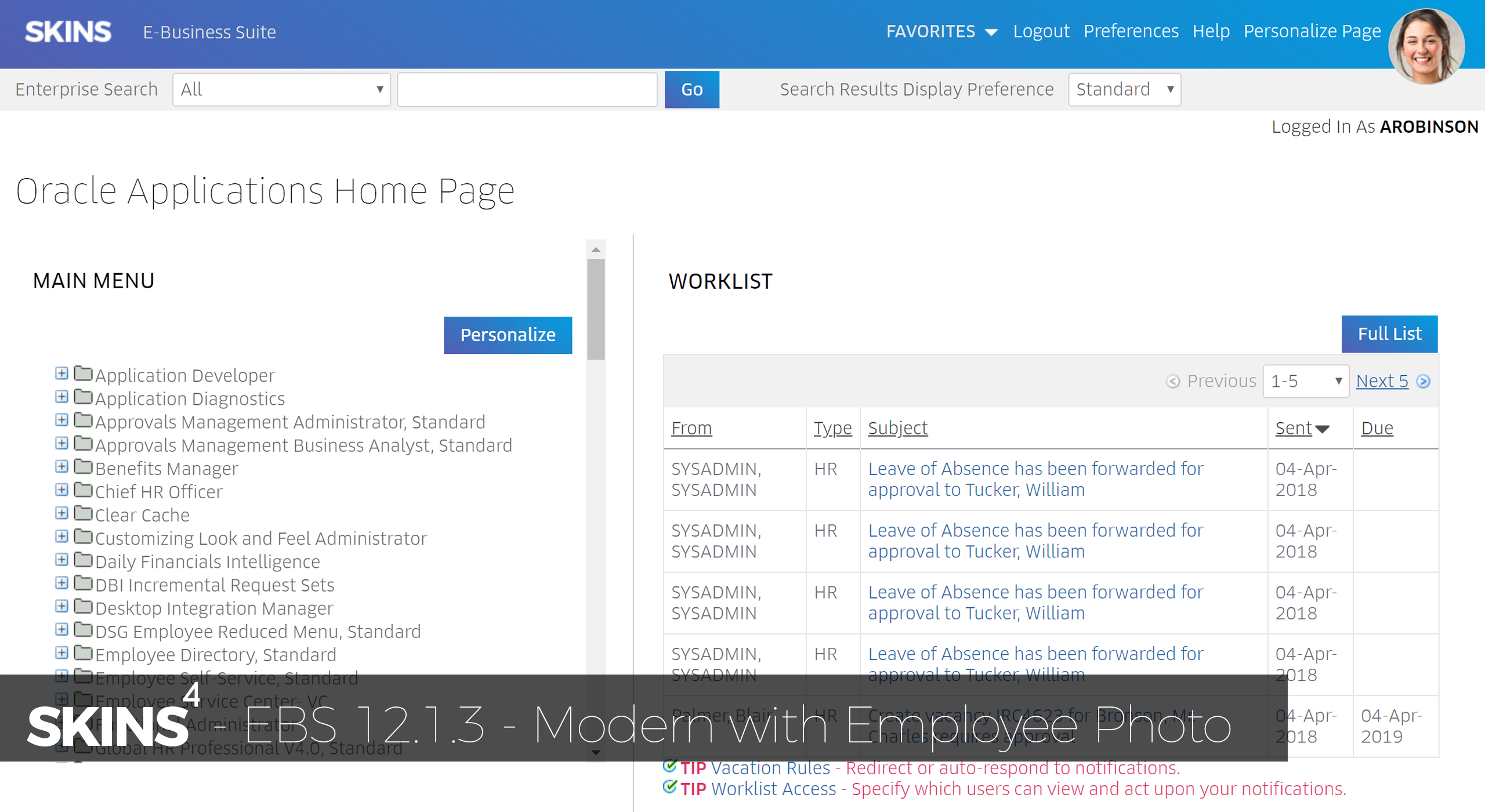Sort worklist by Type column
The height and width of the screenshot is (812, 1485).
pos(832,428)
